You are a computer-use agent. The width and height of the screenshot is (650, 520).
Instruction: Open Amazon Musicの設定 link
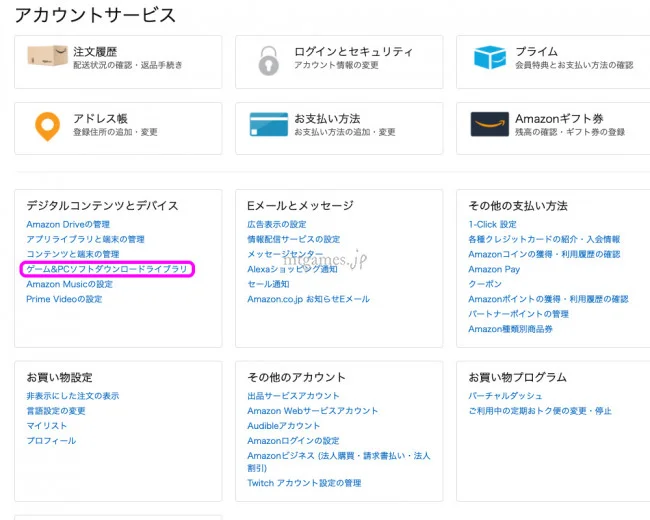[70, 284]
